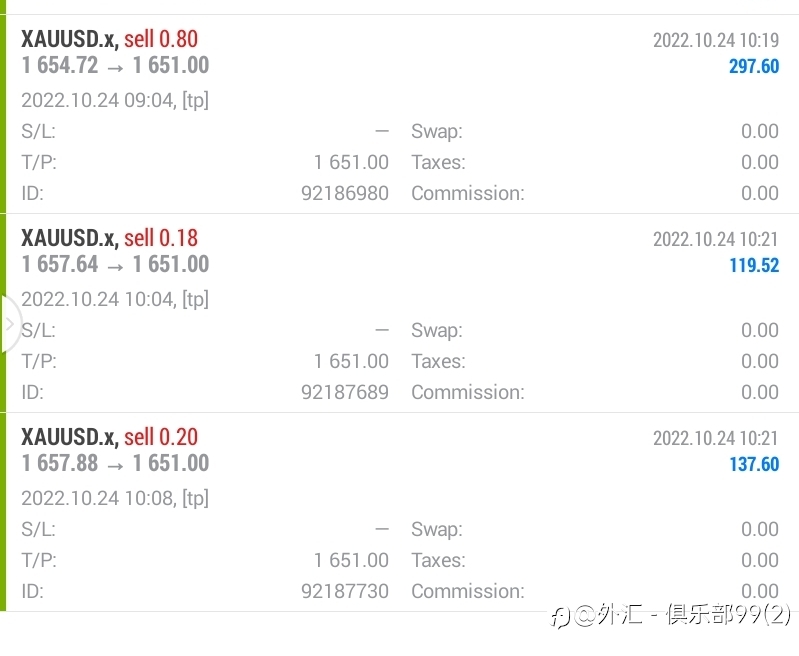Expand the side drawer chevron handle
Viewport: 799px width, 656px height.
pyautogui.click(x=10, y=324)
